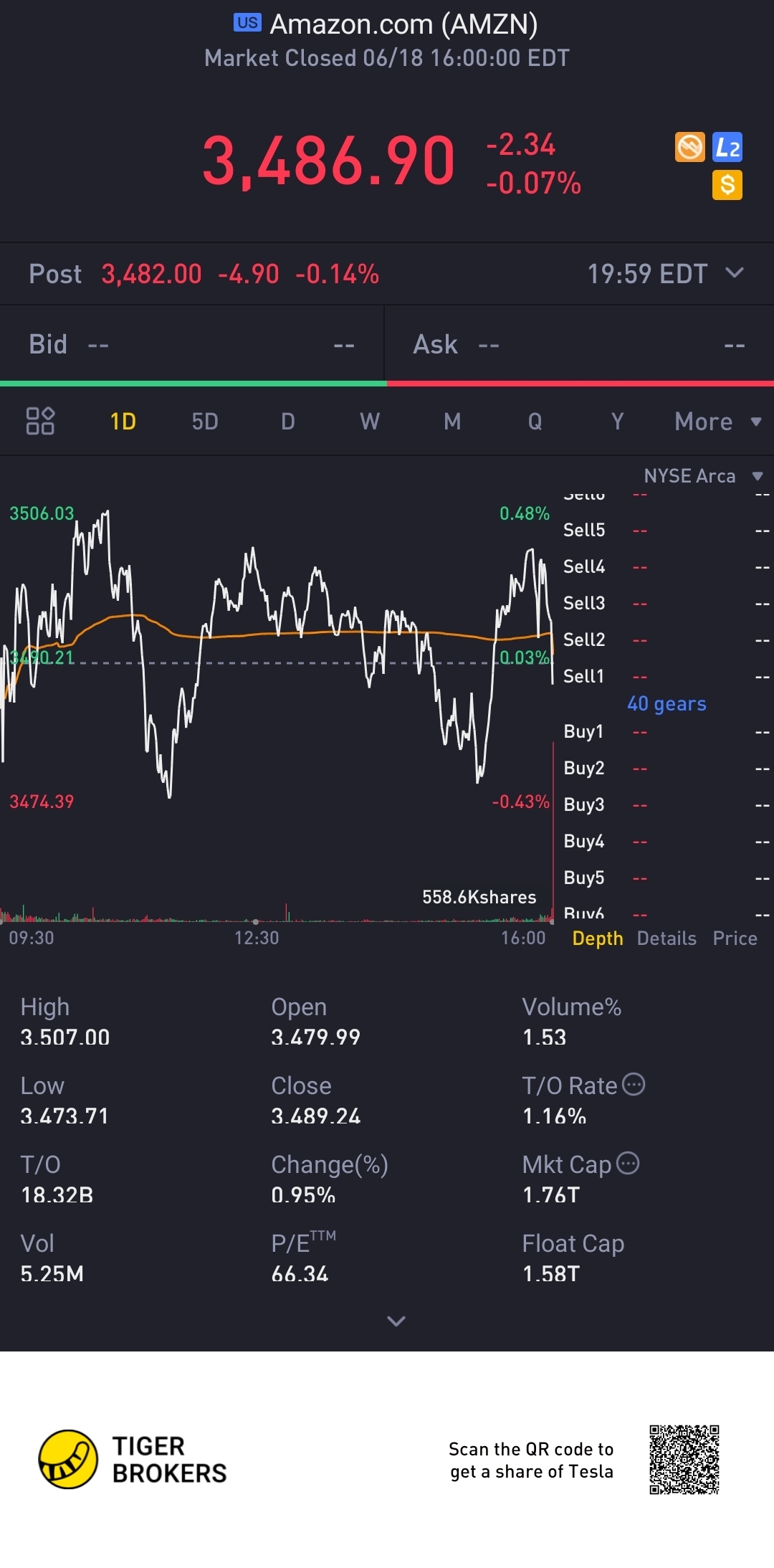Tap the Volume% value 1.53

[544, 1037]
